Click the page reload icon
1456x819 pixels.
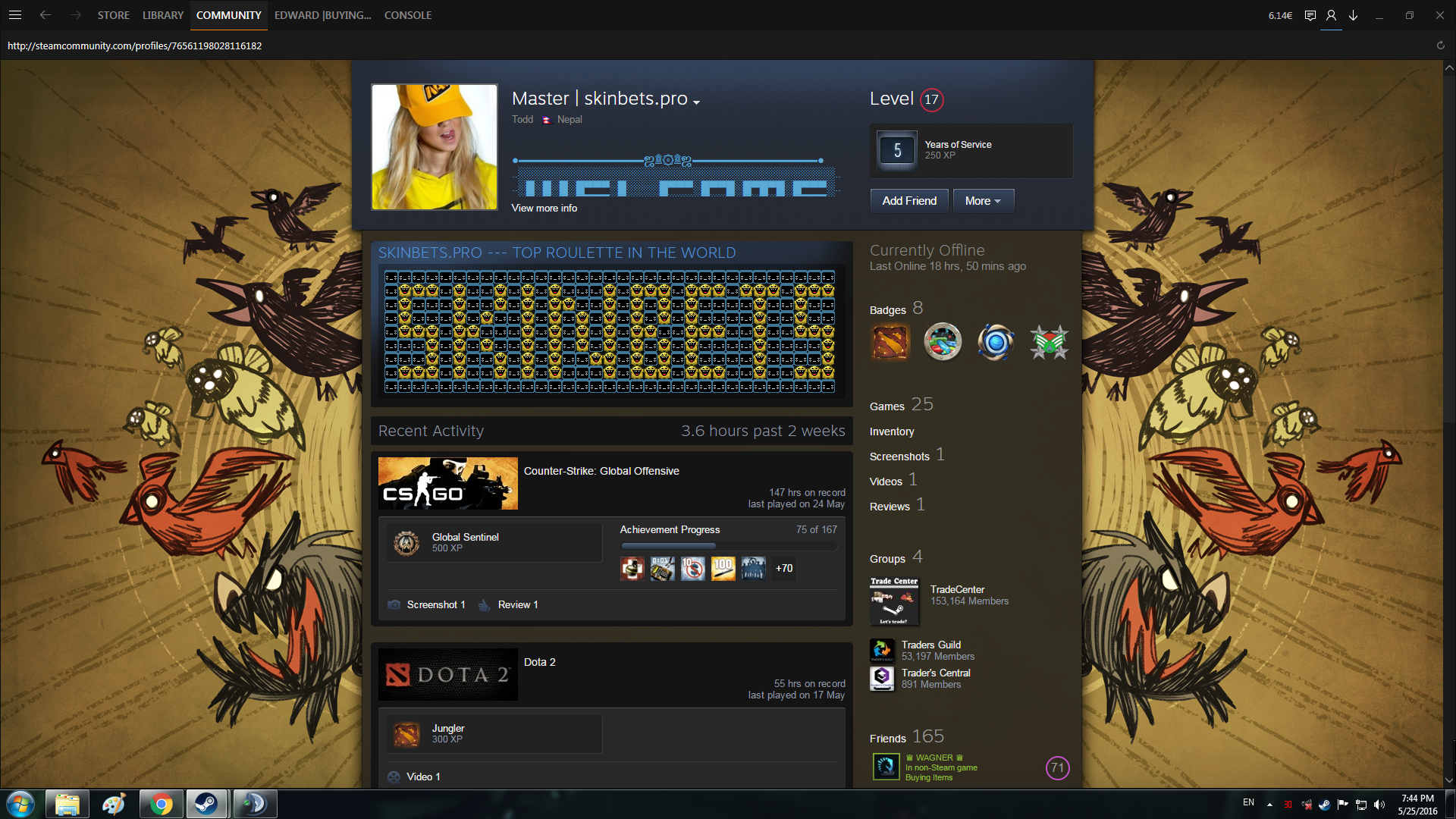coord(1440,45)
